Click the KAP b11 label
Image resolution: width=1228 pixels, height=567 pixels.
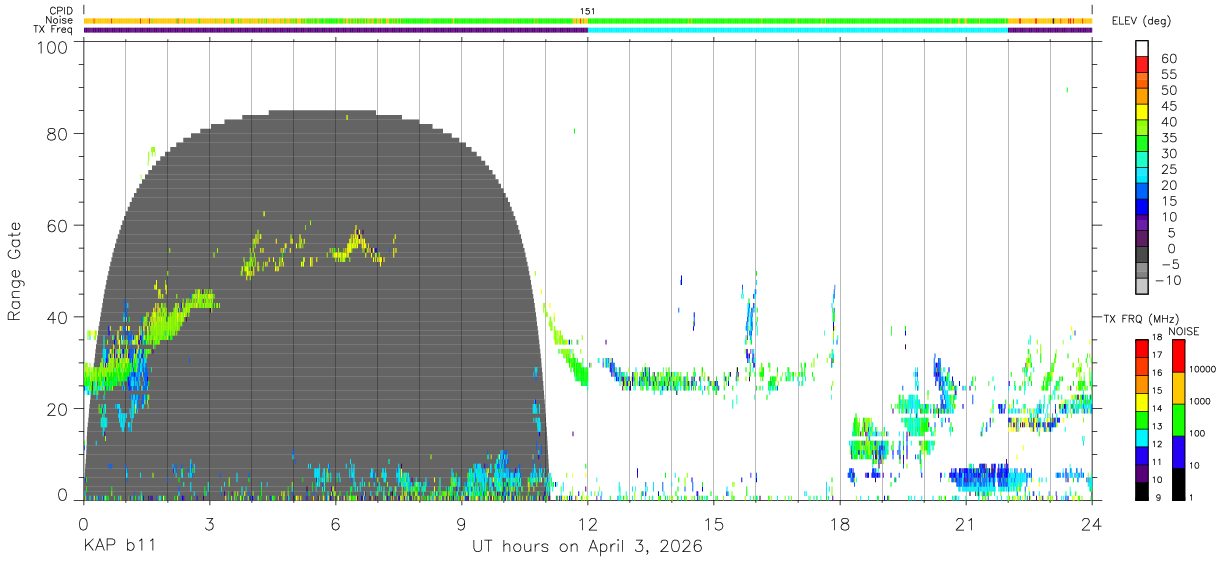click(118, 546)
